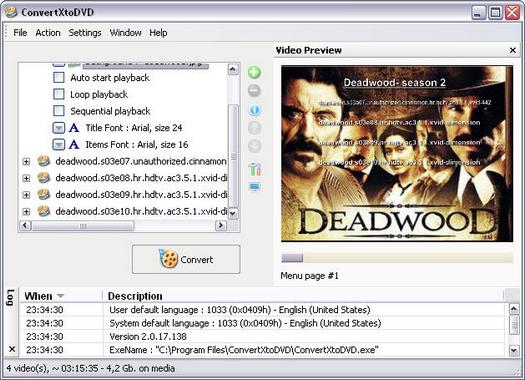Click the green add file icon
Viewport: 525px width, 380px height.
(x=254, y=72)
